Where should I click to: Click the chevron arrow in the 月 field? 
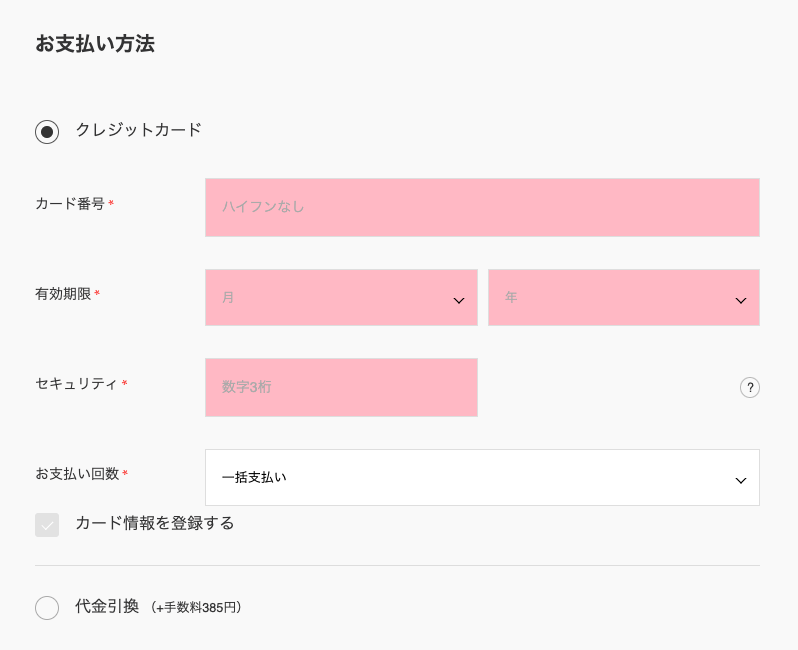459,300
